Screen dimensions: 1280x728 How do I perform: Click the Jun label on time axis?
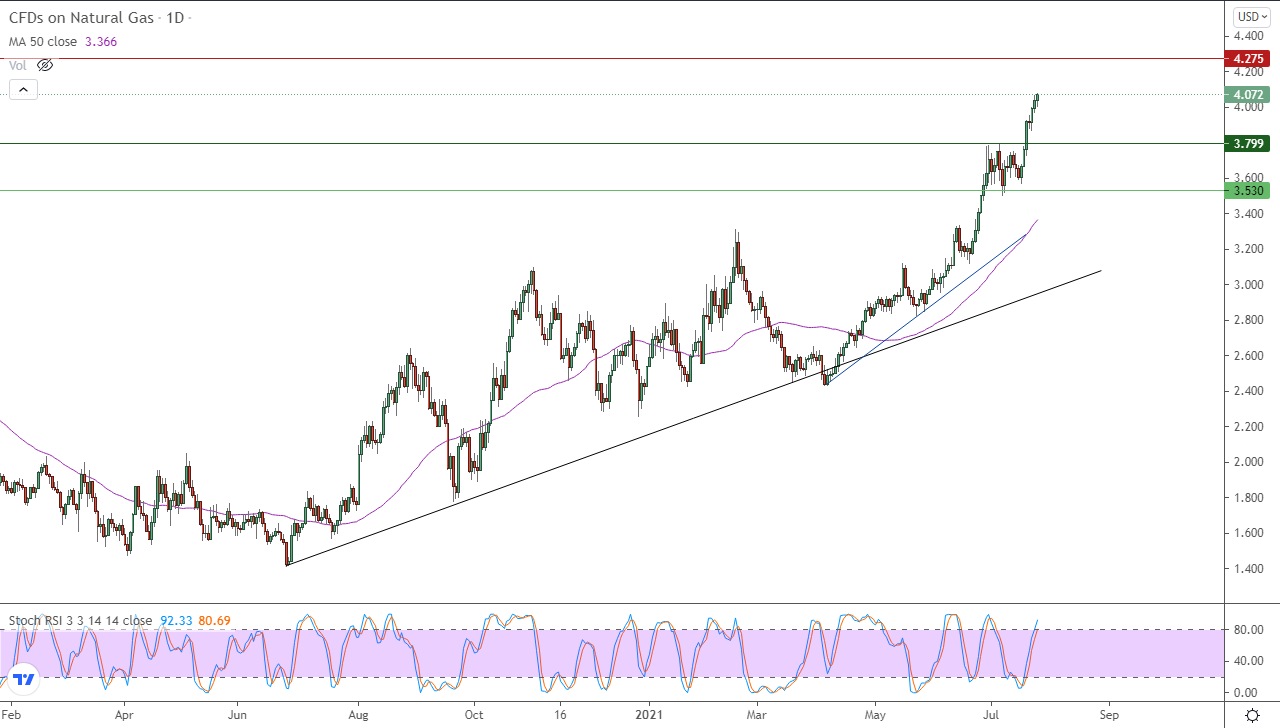point(237,716)
